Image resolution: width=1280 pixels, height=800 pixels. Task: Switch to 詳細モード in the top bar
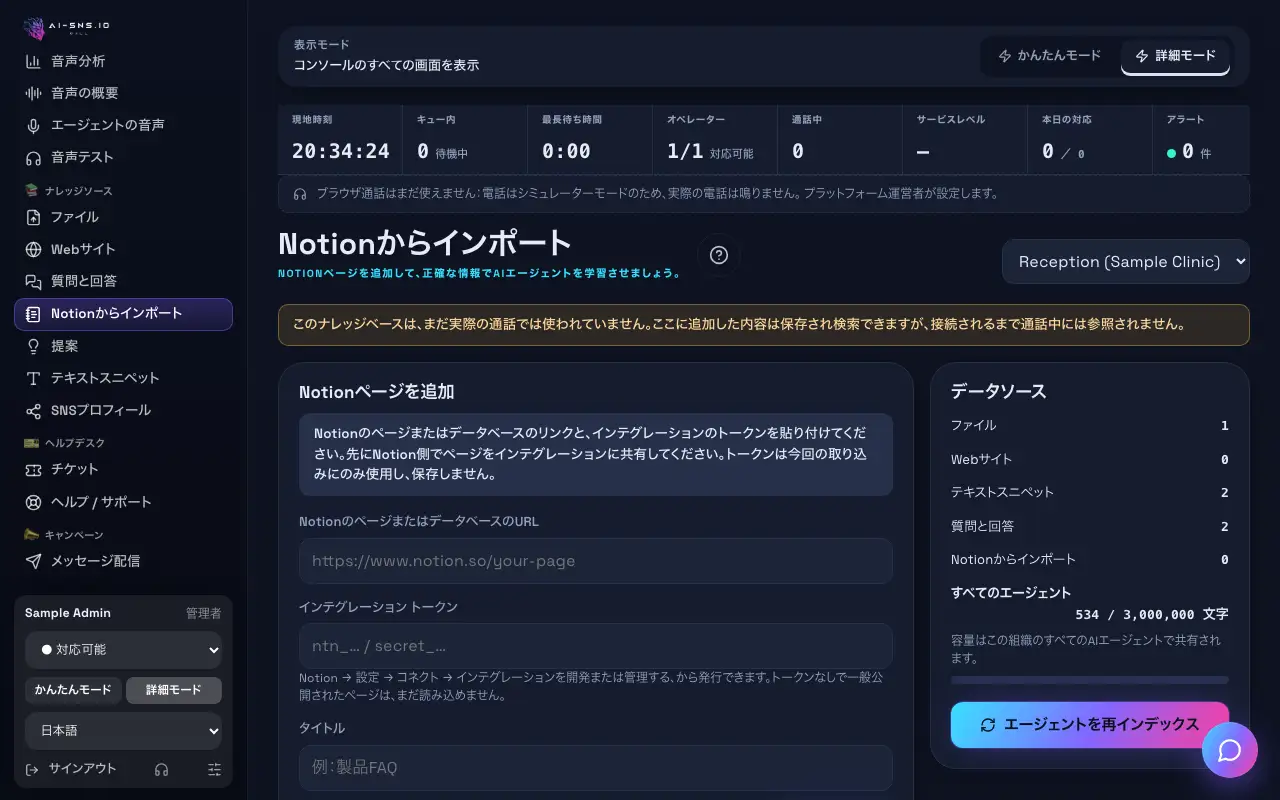pyautogui.click(x=1176, y=56)
